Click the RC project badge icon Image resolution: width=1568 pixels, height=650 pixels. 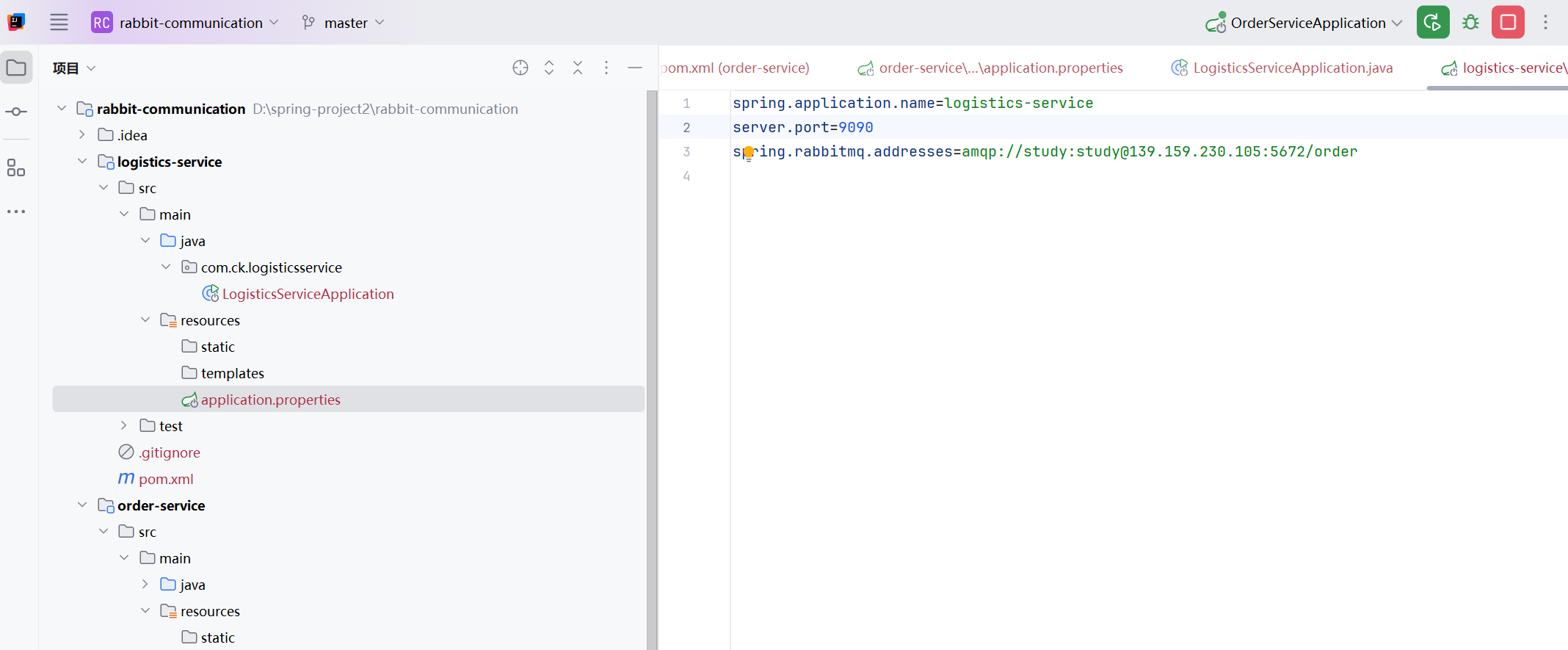click(101, 22)
